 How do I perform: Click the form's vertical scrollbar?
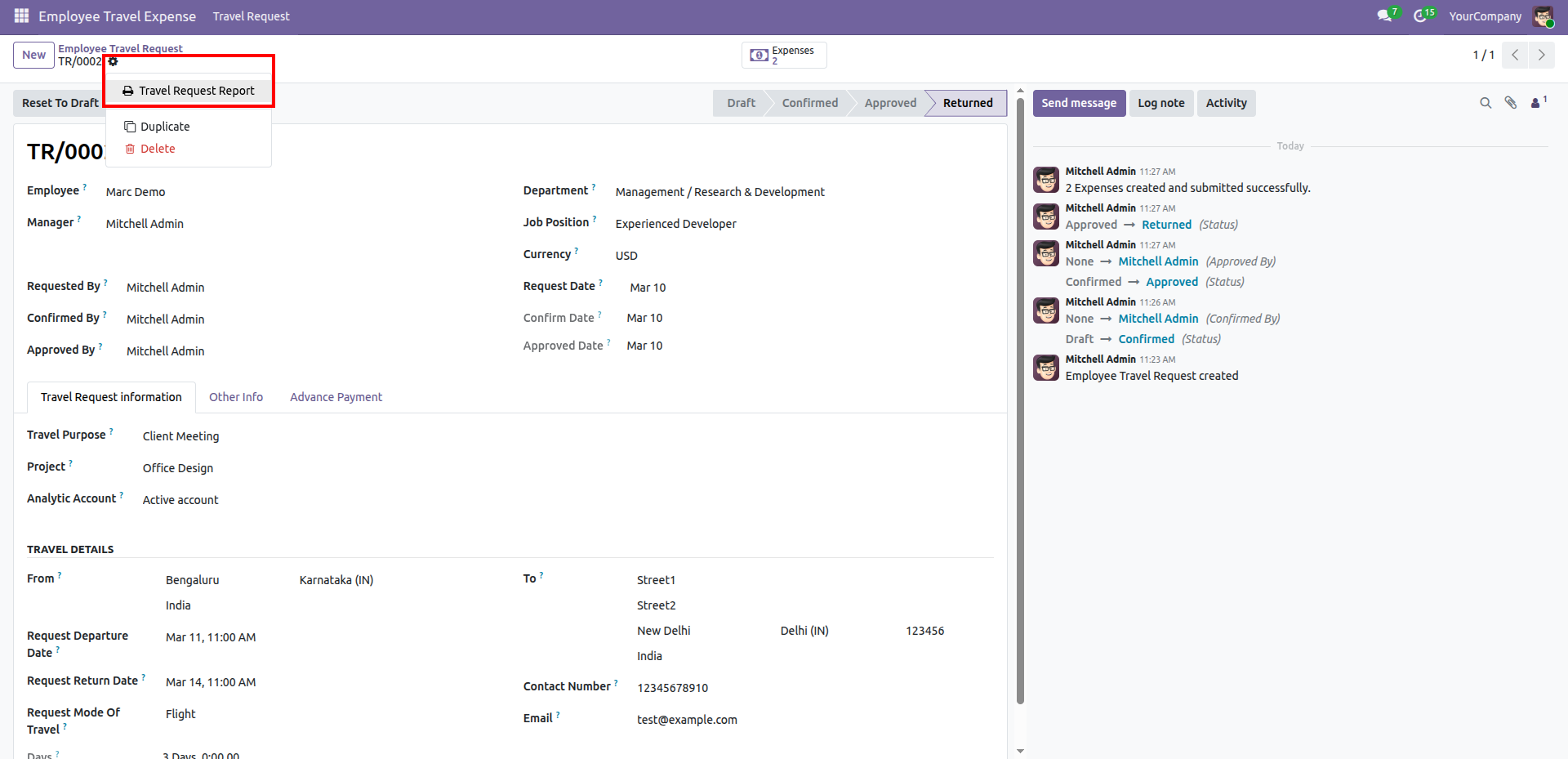[x=1020, y=409]
